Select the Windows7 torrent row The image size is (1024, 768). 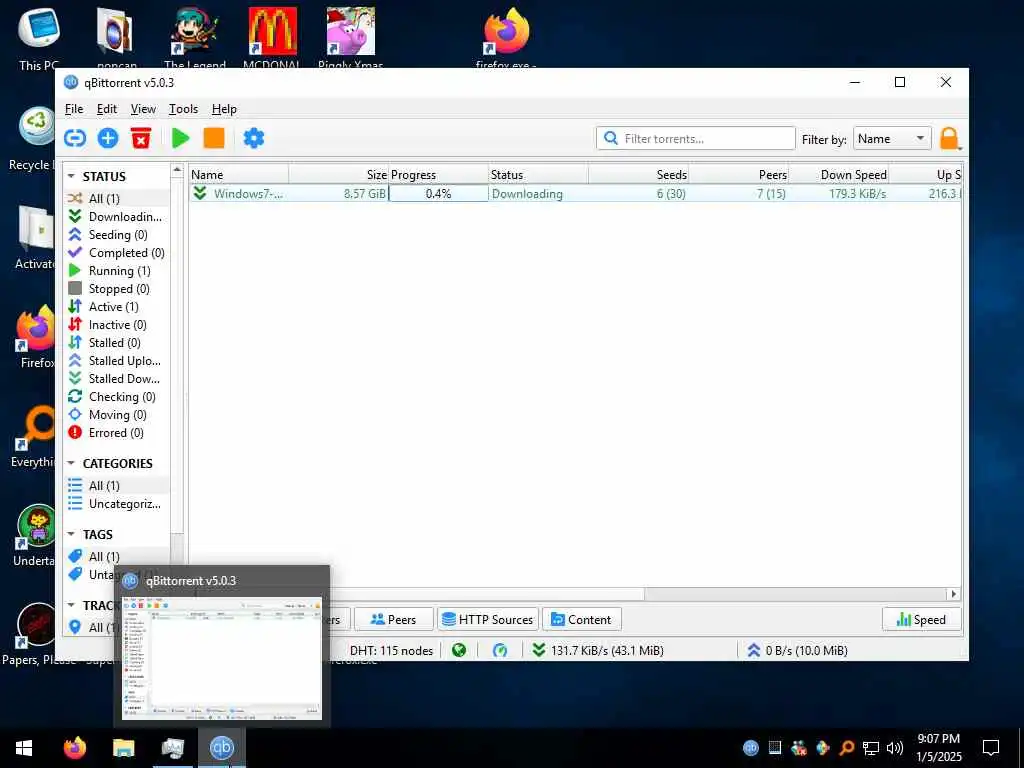[575, 193]
